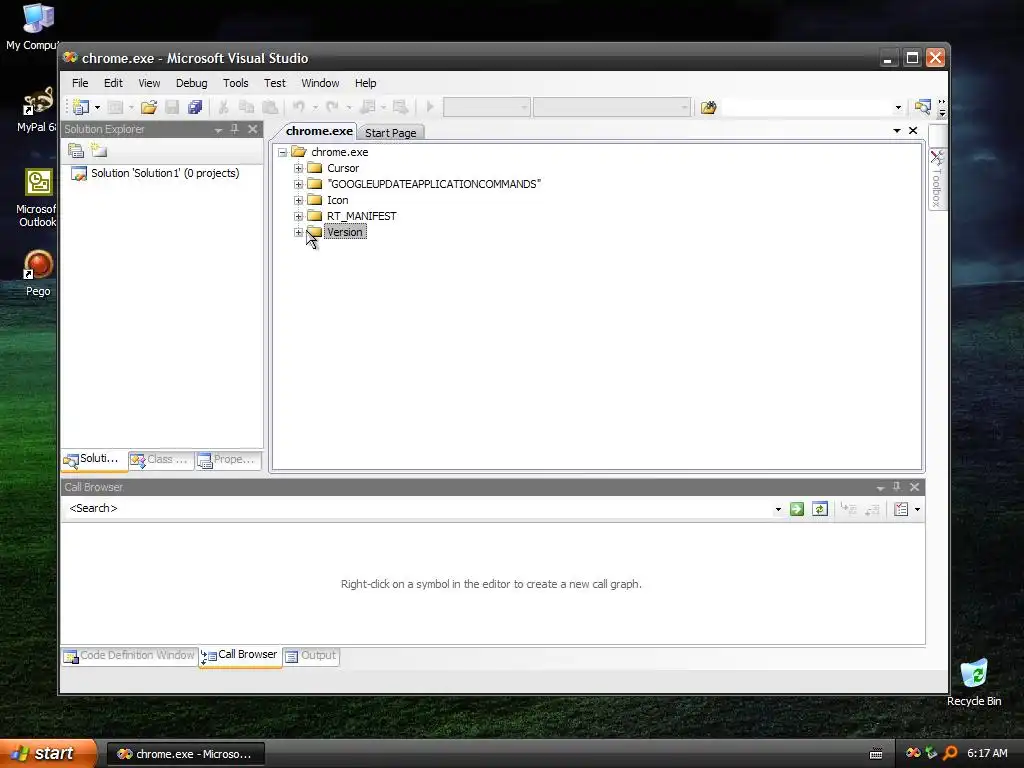1024x768 pixels.
Task: Click the Solution Explorer search icon at toolbar end
Action: (x=922, y=107)
